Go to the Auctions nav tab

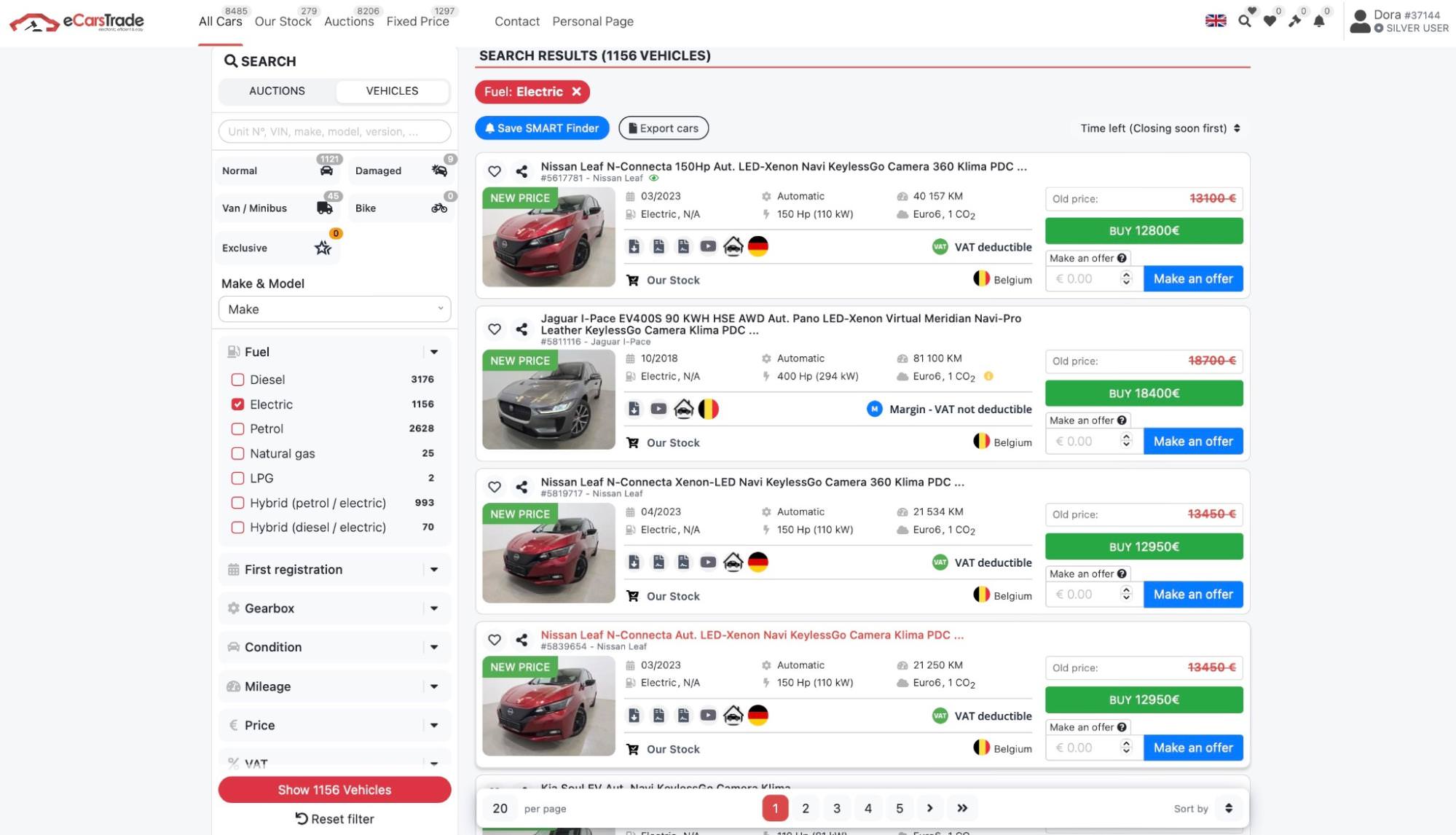pos(349,21)
